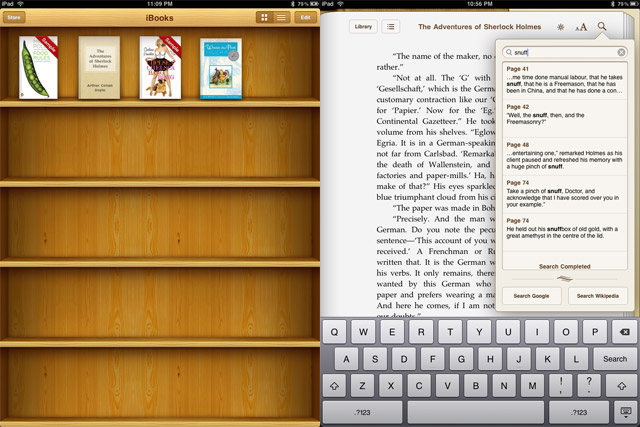Tap the M key
Viewport: 640px width, 427px height.
(x=533, y=385)
